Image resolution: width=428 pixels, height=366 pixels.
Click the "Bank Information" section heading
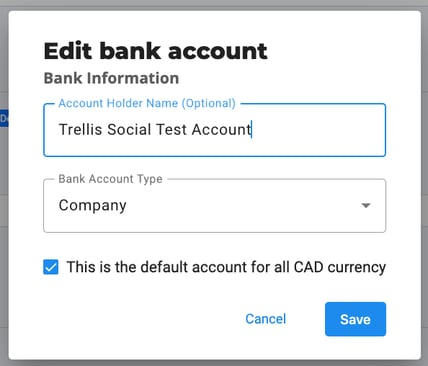coord(111,78)
